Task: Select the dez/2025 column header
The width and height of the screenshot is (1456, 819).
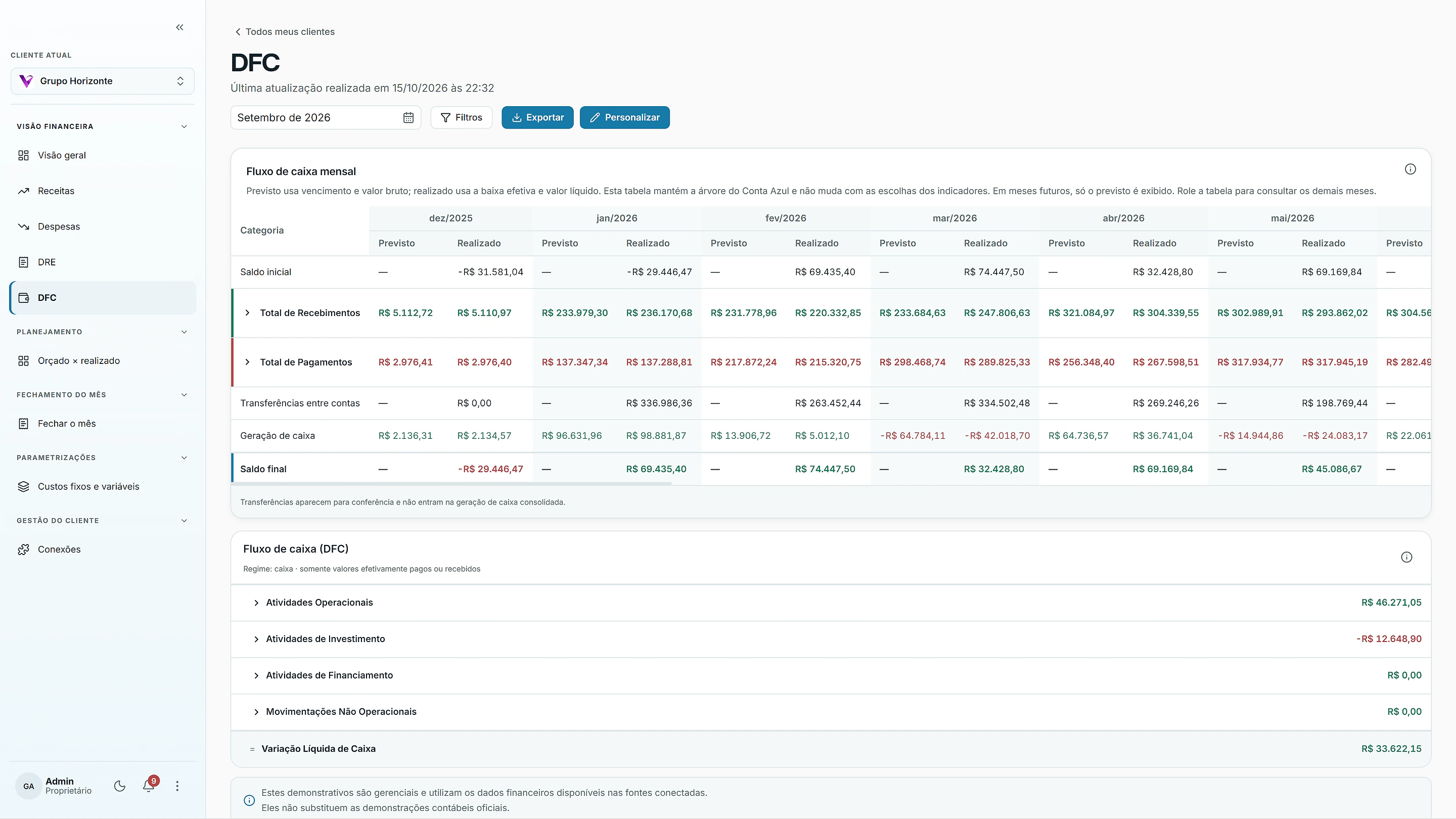Action: 450,218
